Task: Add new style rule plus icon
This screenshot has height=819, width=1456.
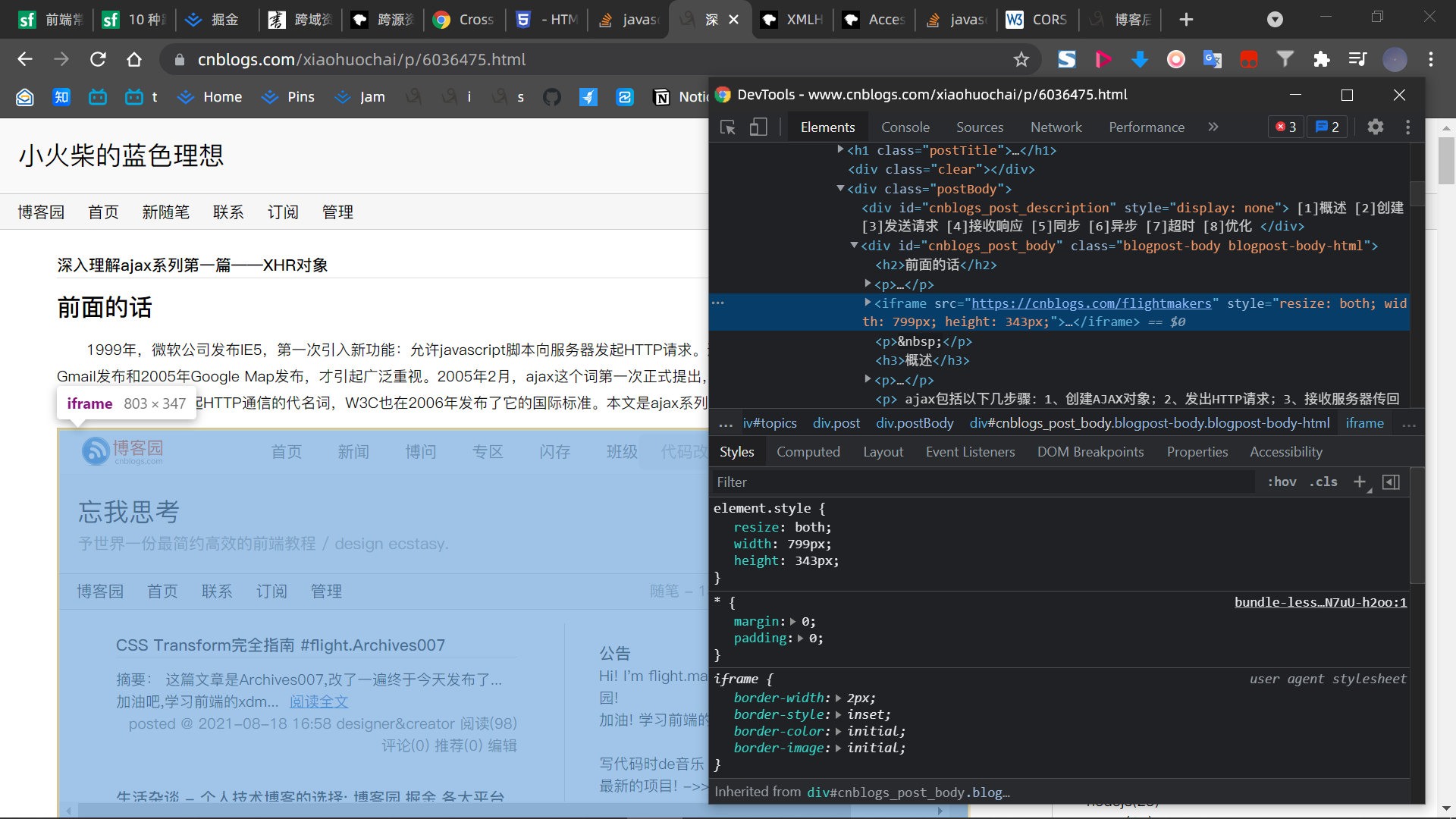Action: tap(1360, 482)
